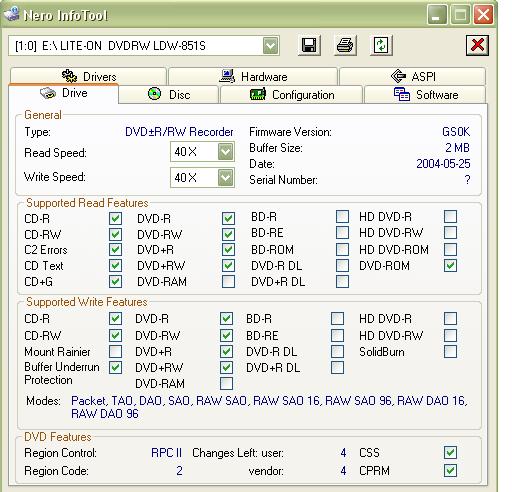Toggle CD-R checkbox under Read Features
The height and width of the screenshot is (492, 512).
(115, 219)
